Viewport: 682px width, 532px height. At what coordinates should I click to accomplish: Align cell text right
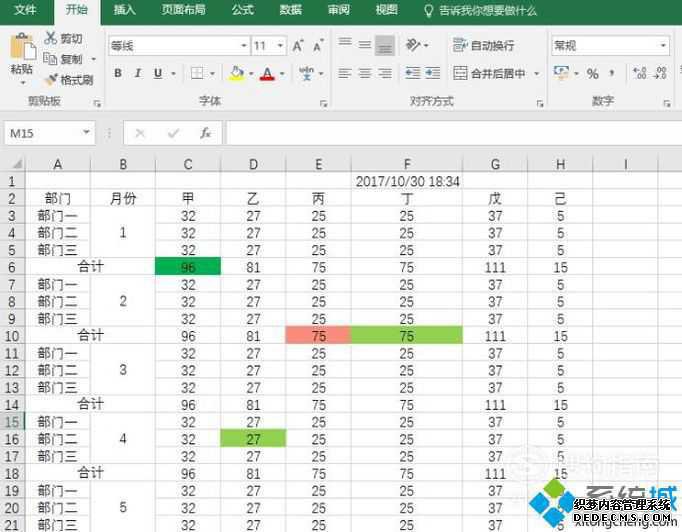[384, 73]
